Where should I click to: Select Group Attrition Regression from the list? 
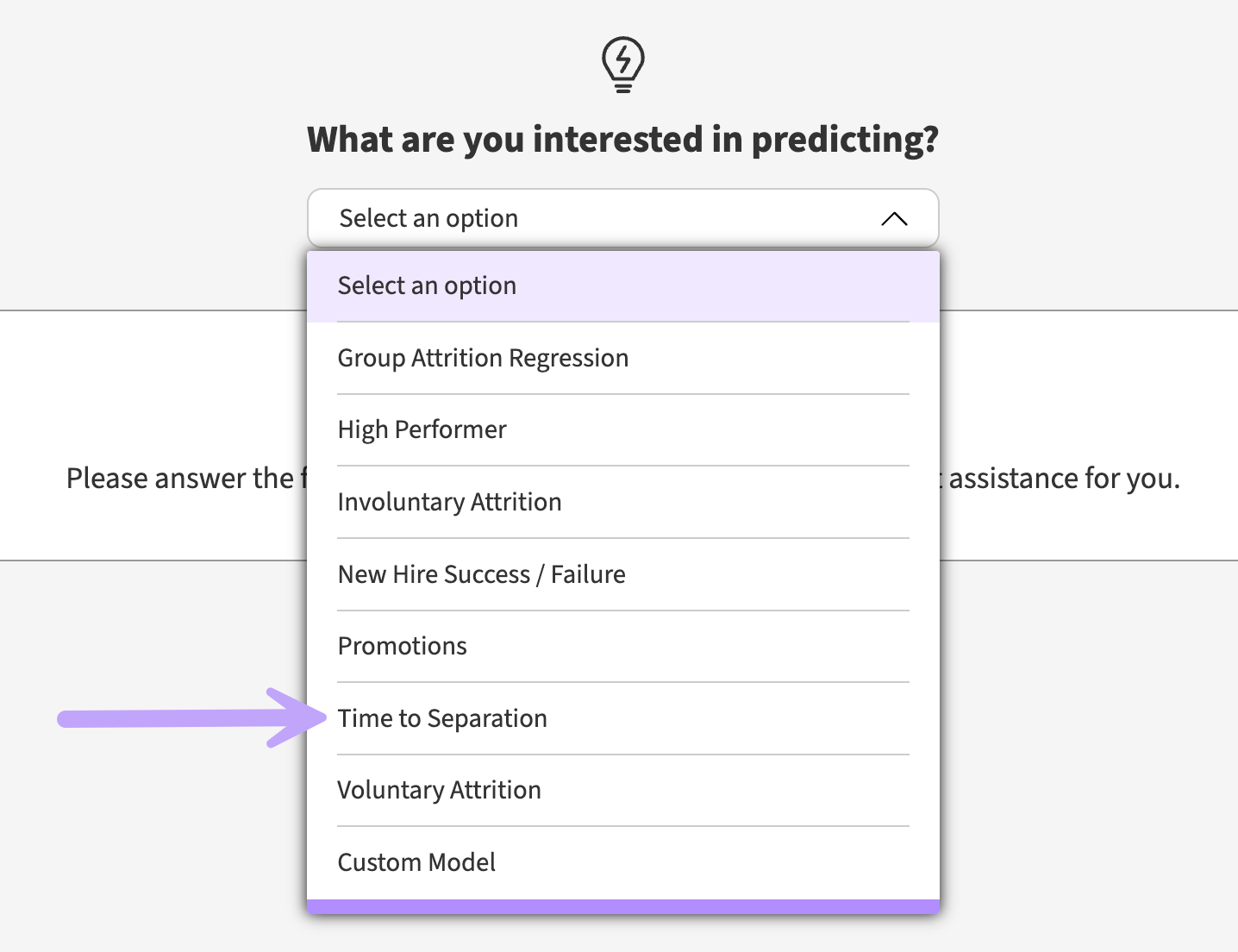point(622,358)
